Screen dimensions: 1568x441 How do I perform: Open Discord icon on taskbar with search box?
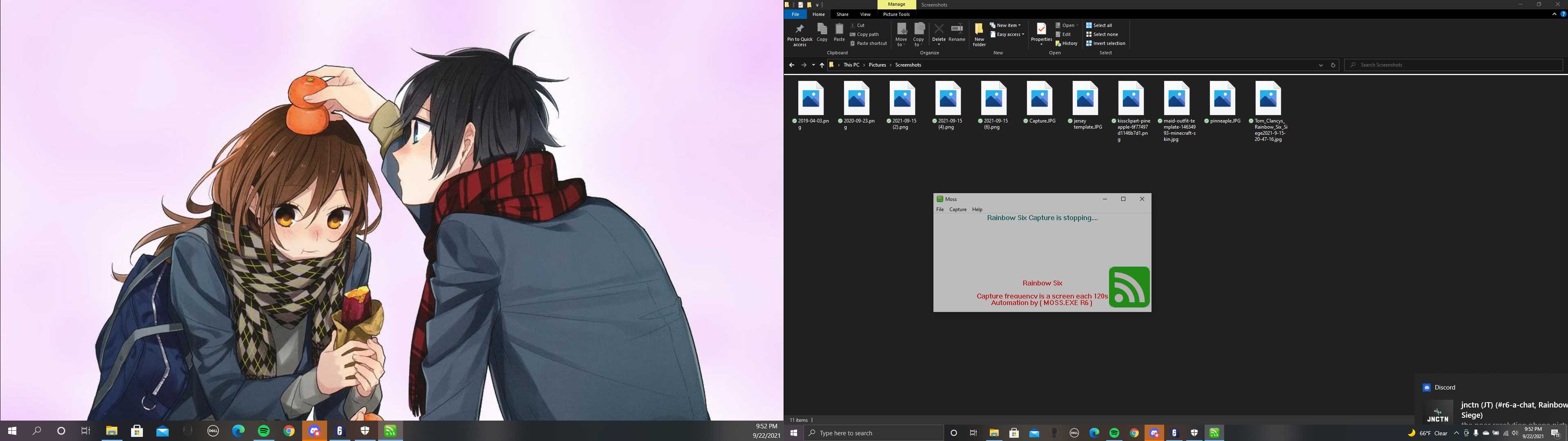point(1154,433)
